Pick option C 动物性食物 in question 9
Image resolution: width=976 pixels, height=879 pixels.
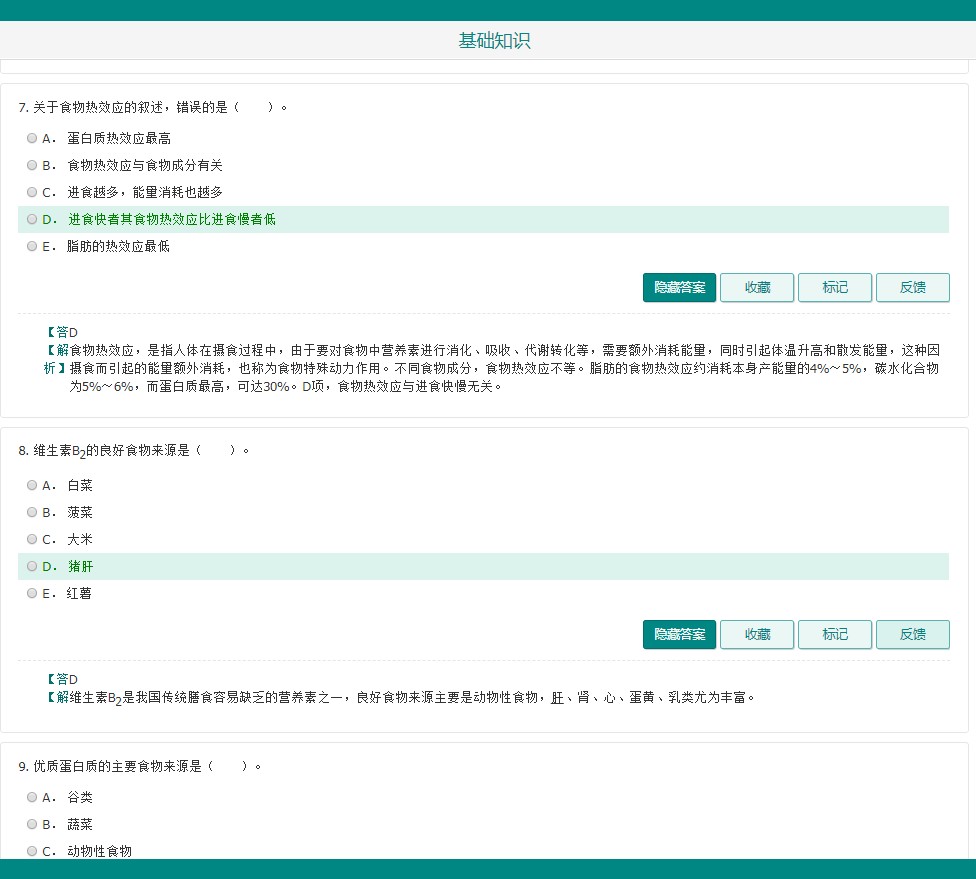[x=32, y=851]
